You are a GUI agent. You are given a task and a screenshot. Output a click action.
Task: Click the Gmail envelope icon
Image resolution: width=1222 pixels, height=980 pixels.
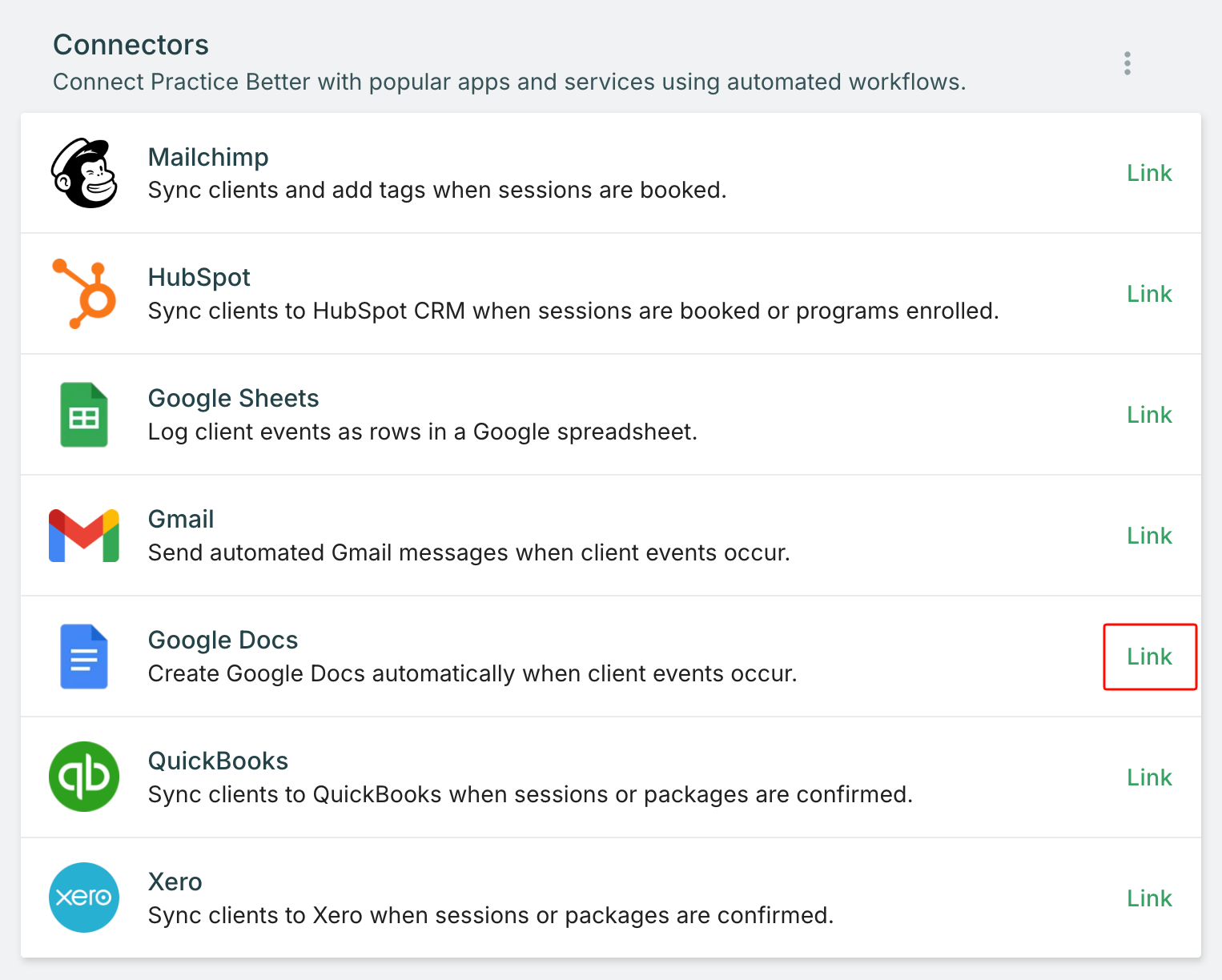84,536
